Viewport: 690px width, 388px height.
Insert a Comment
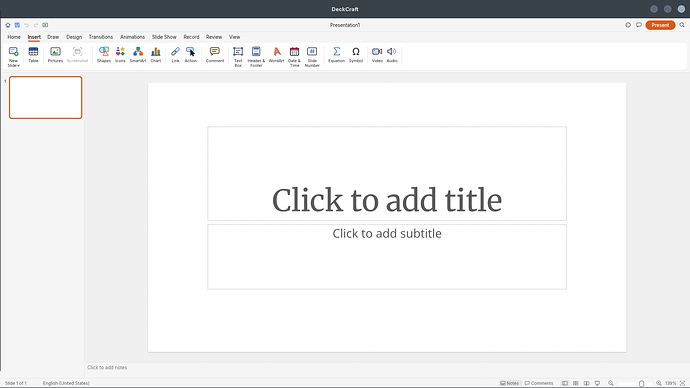click(215, 55)
